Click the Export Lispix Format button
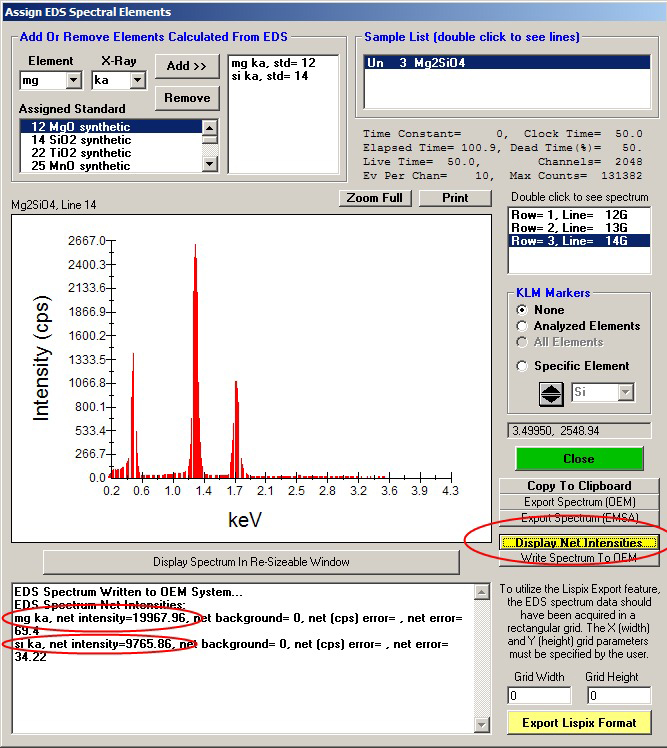Screen dimensions: 667x748 pos(581,722)
